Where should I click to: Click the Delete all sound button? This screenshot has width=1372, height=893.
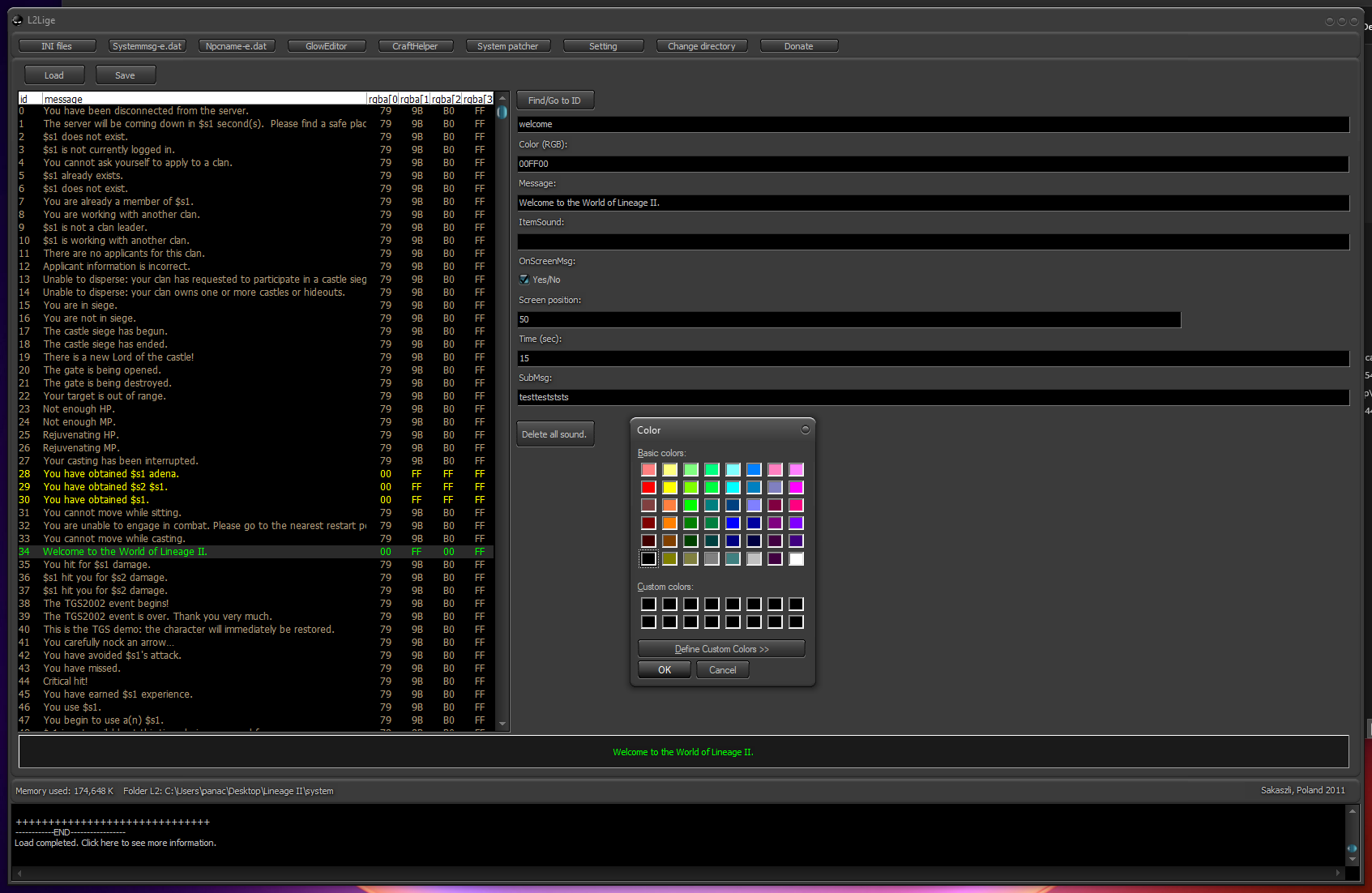(554, 434)
